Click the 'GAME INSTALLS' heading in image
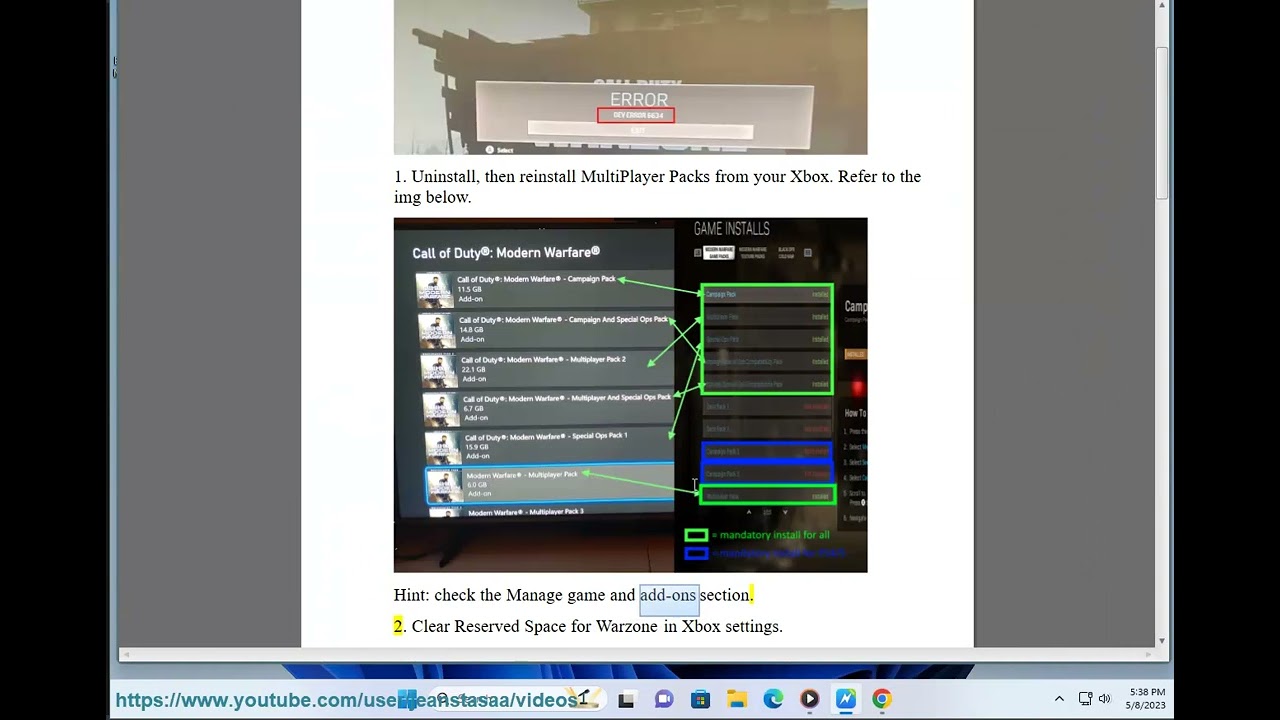1280x720 pixels. [x=731, y=229]
